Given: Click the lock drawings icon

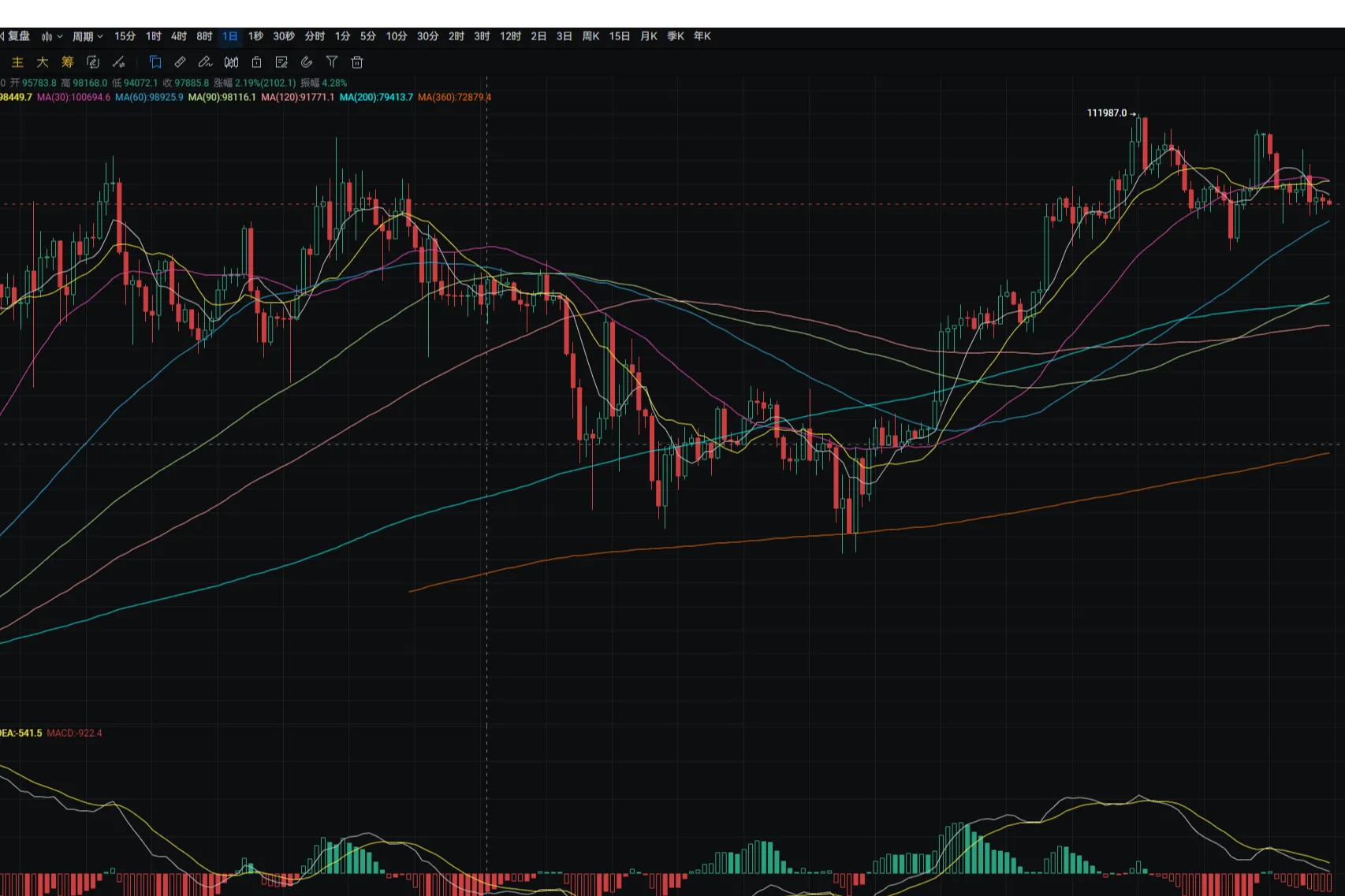Looking at the screenshot, I should pyautogui.click(x=256, y=62).
